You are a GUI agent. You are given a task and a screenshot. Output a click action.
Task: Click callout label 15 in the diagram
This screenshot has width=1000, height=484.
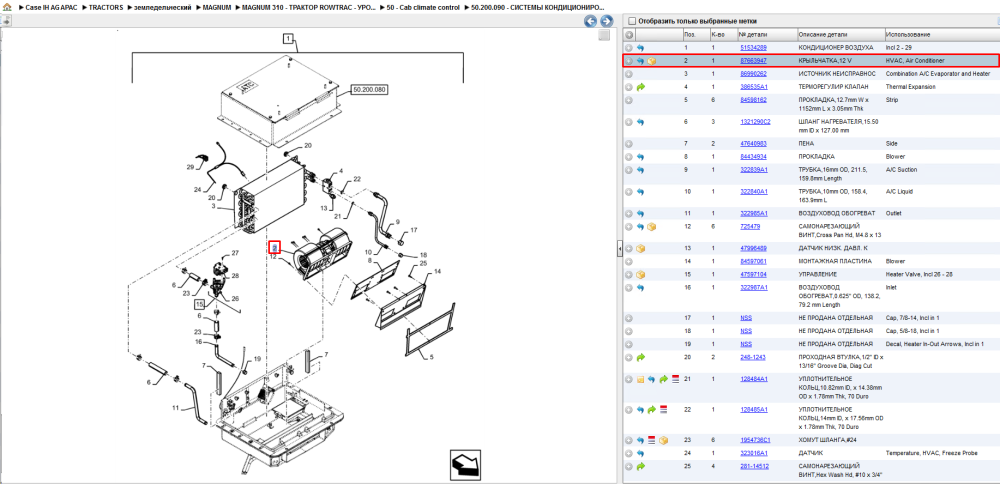point(200,304)
